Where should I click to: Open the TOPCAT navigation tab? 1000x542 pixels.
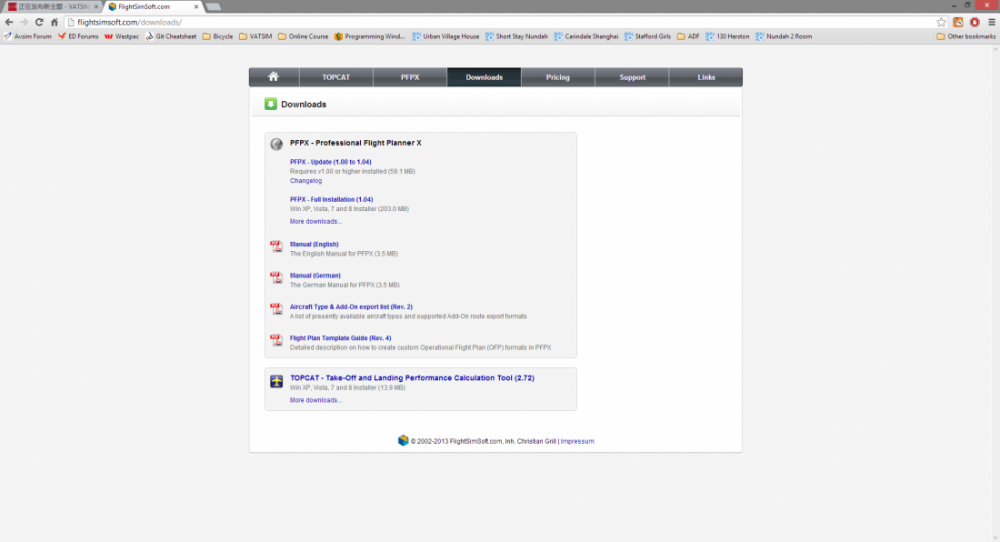pyautogui.click(x=336, y=77)
